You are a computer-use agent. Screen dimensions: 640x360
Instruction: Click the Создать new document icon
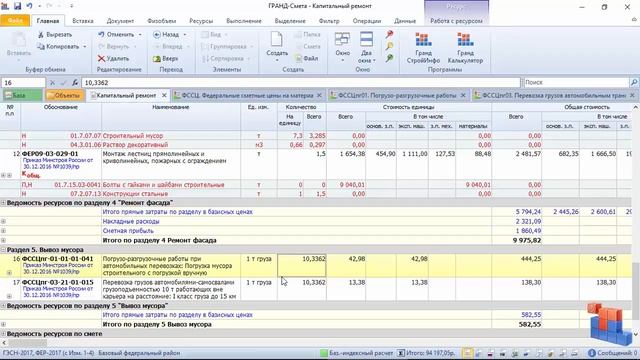pos(277,40)
